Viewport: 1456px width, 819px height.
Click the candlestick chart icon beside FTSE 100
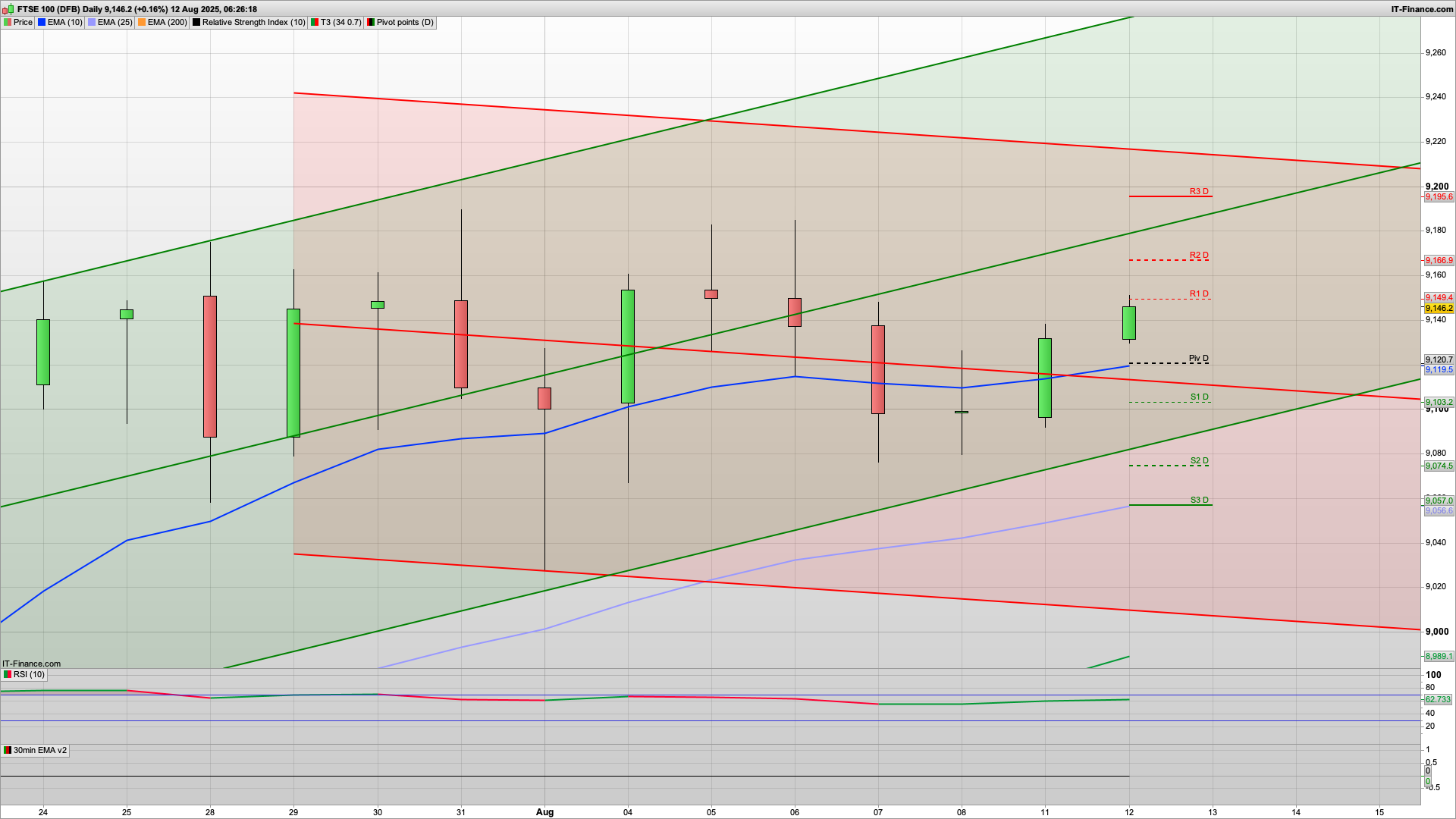[8, 9]
